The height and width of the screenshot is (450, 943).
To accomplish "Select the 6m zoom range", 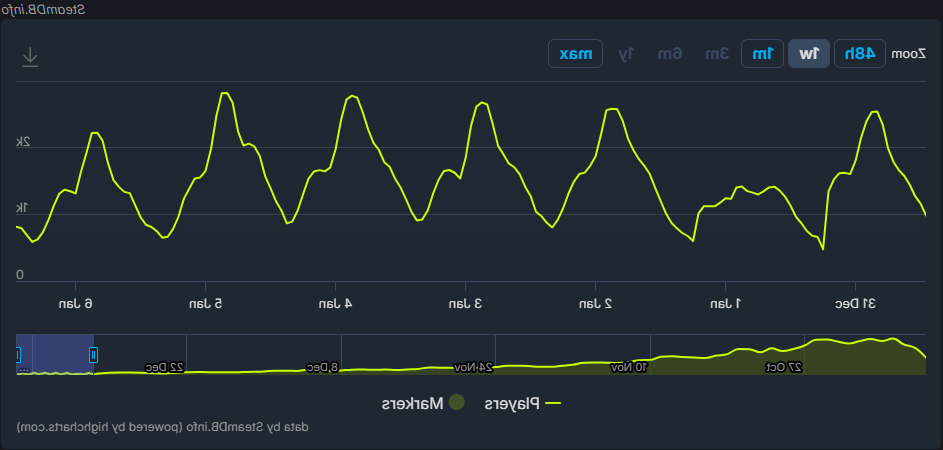I will tap(669, 54).
